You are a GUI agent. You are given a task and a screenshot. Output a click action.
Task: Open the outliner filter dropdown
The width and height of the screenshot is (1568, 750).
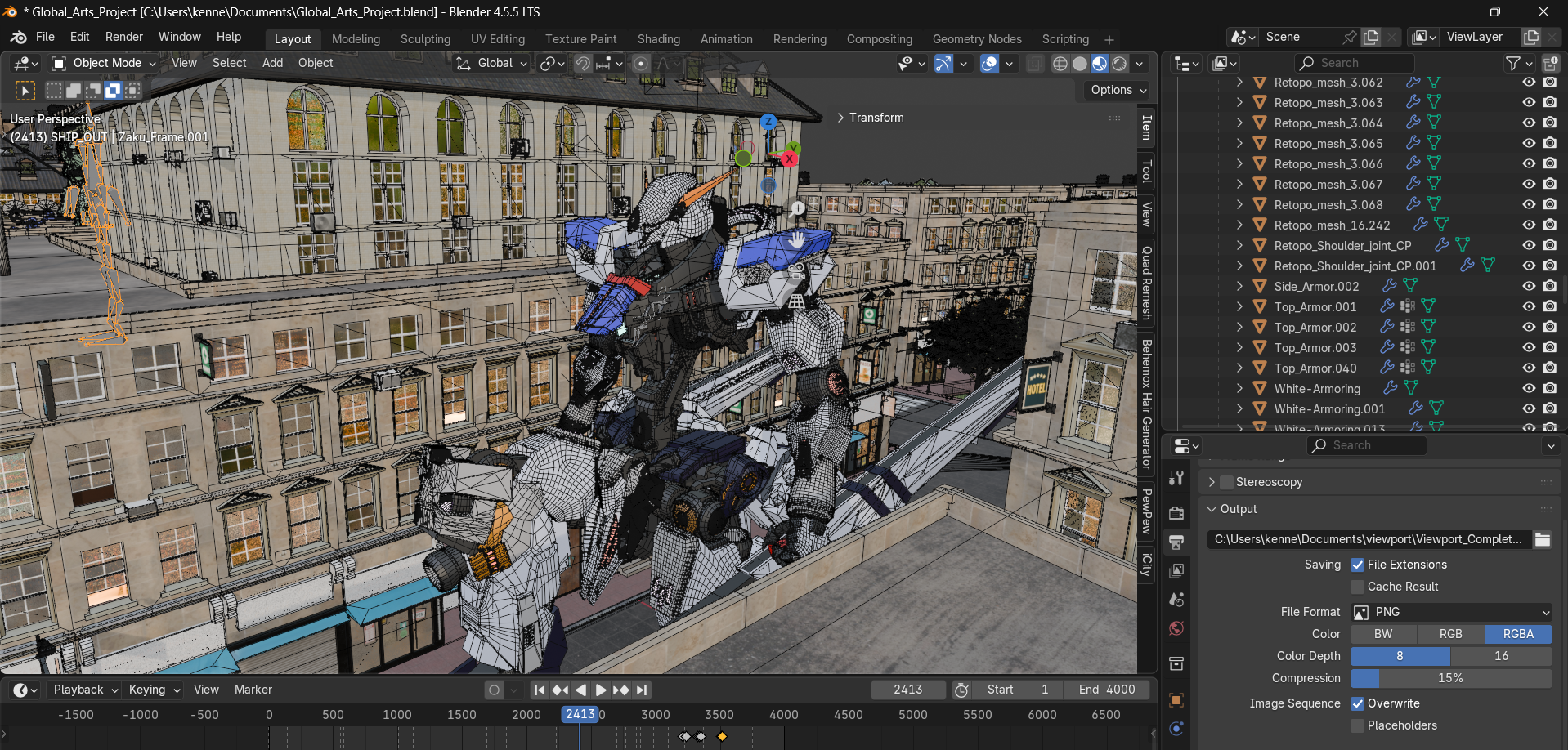point(1519,64)
